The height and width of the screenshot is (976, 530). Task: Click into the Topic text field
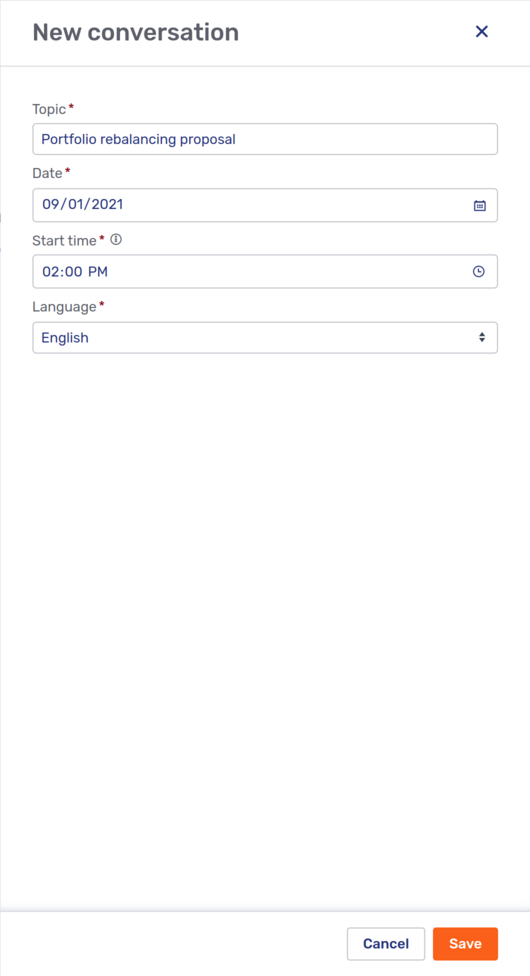click(265, 139)
